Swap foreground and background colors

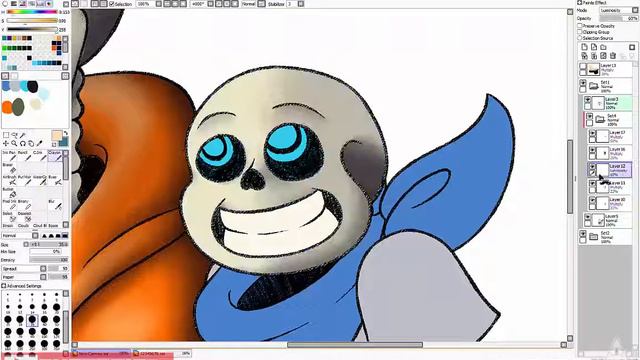(65, 133)
